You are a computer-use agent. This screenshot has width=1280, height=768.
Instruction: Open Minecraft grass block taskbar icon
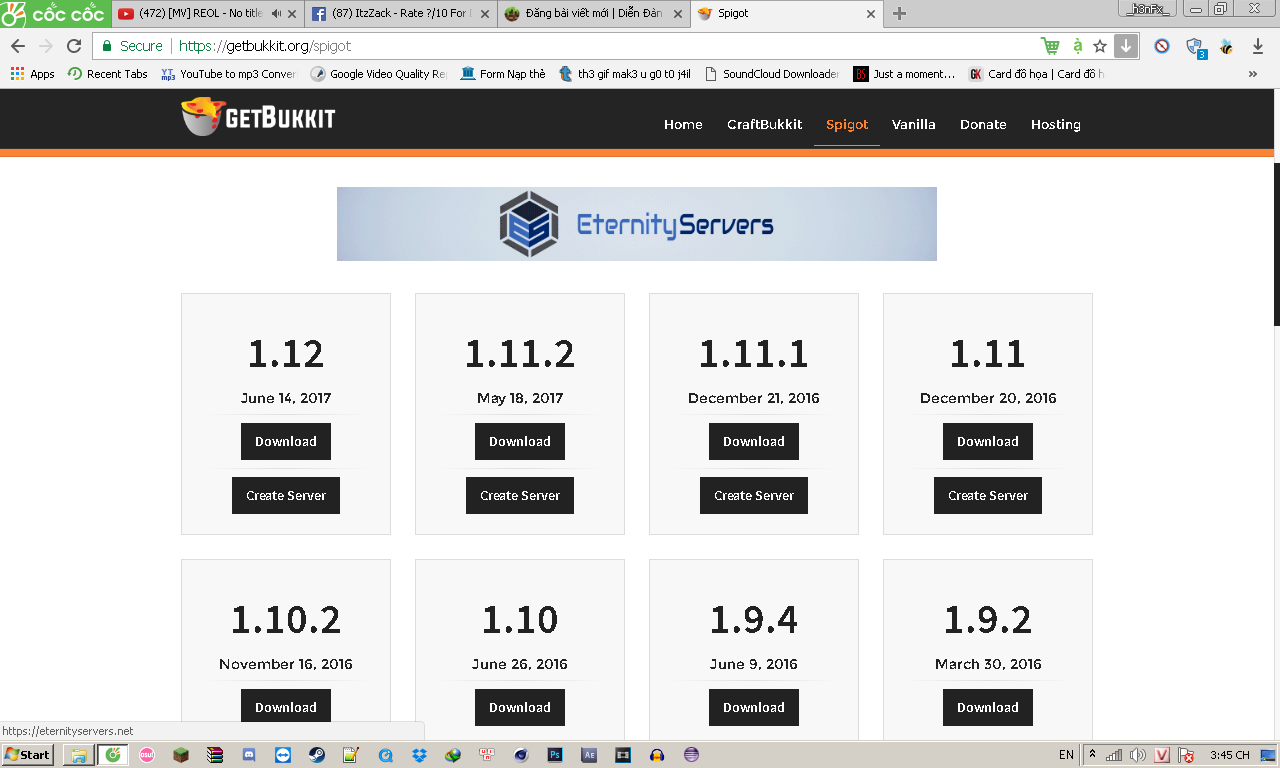[x=181, y=755]
